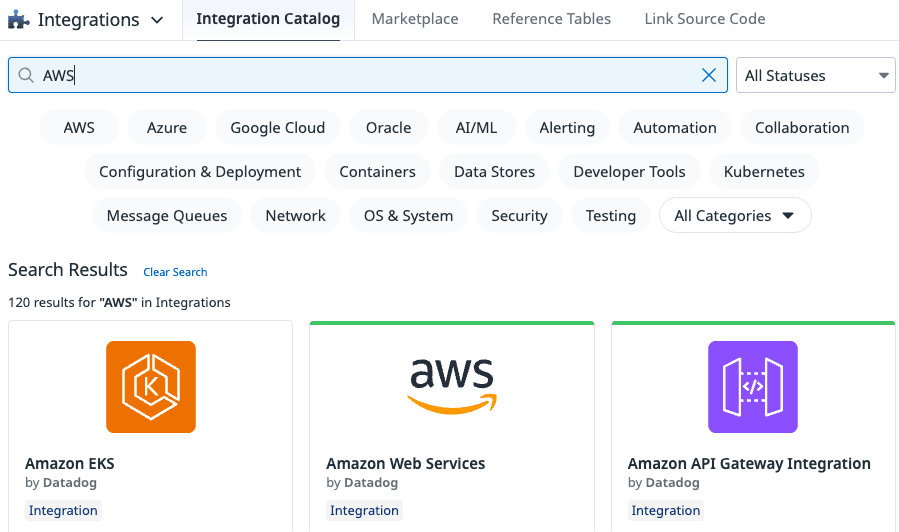Select the Testing category chip

pyautogui.click(x=611, y=216)
